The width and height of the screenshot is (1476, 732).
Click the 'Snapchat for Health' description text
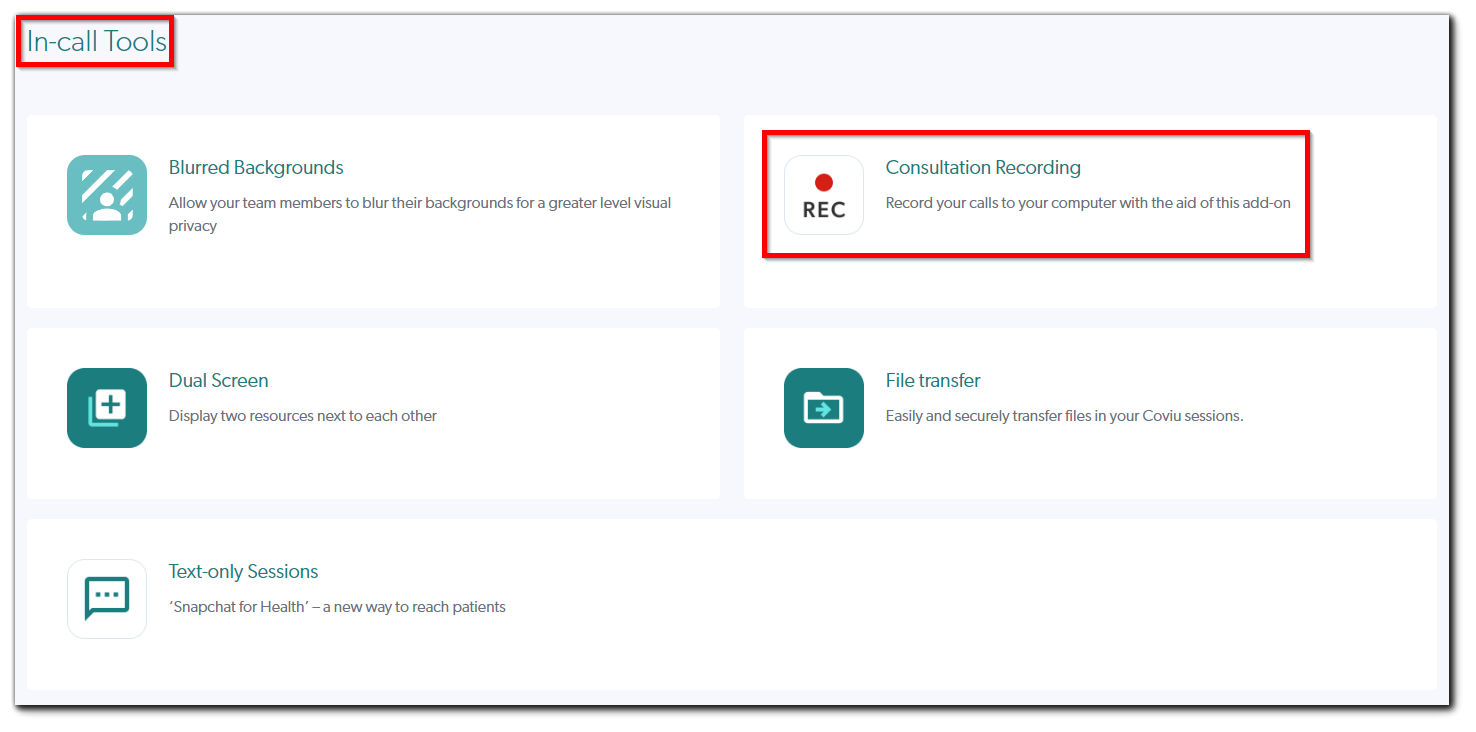(337, 606)
